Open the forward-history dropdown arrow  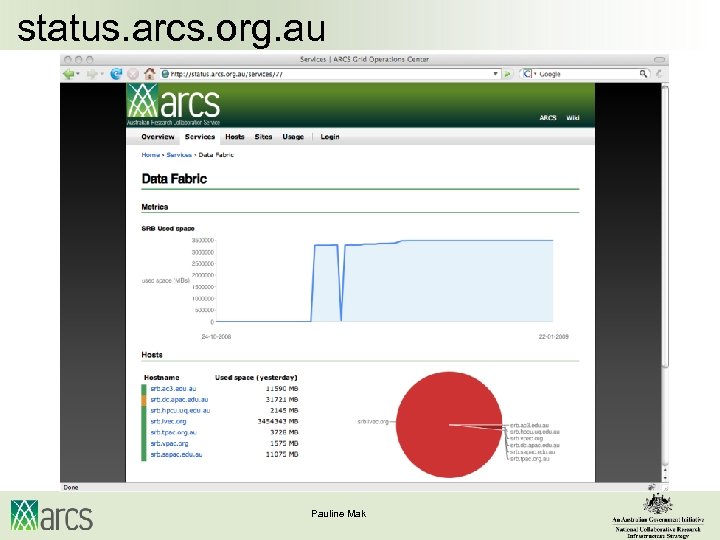pyautogui.click(x=101, y=74)
